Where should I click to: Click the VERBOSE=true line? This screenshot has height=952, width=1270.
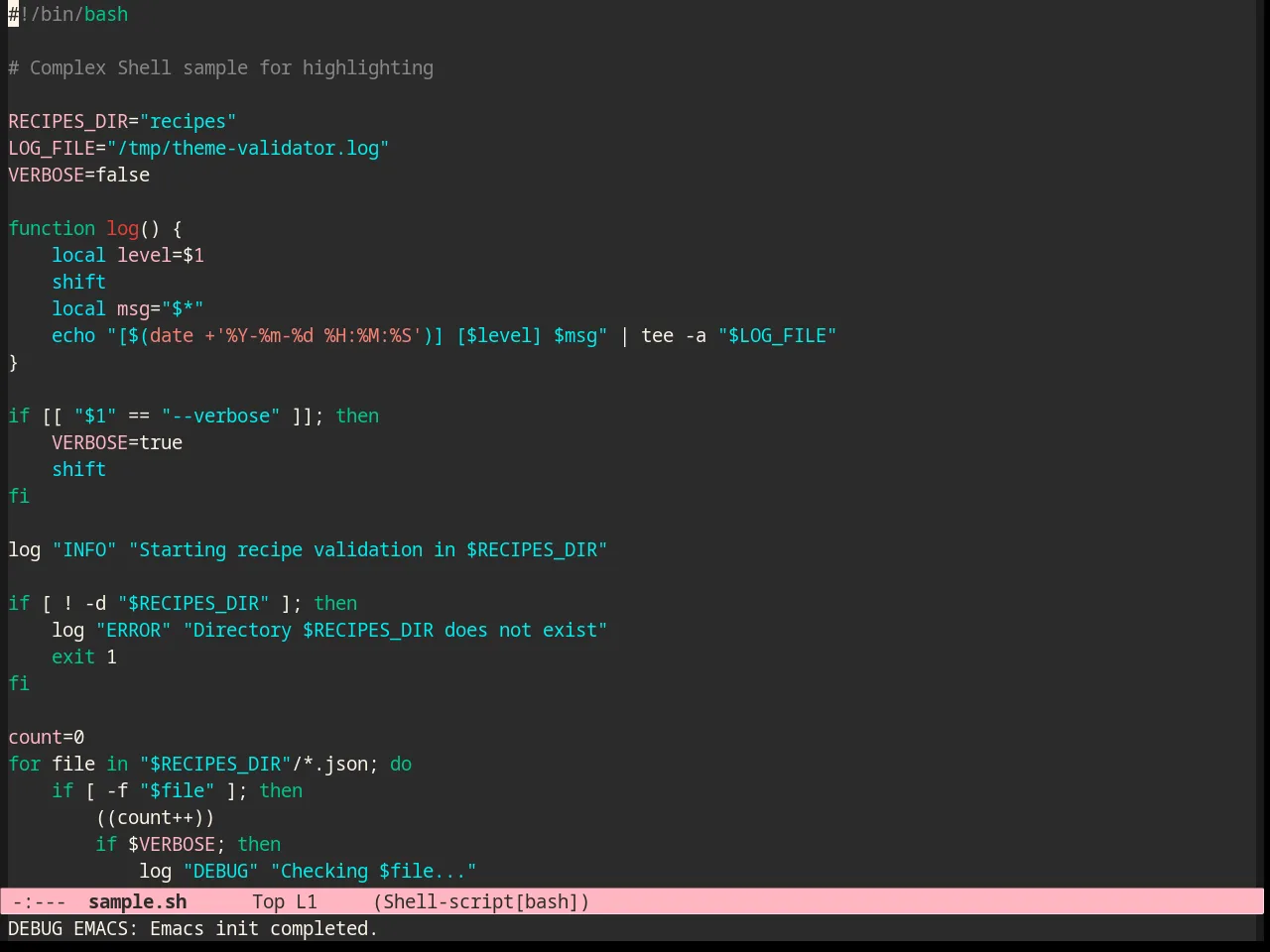coord(117,442)
